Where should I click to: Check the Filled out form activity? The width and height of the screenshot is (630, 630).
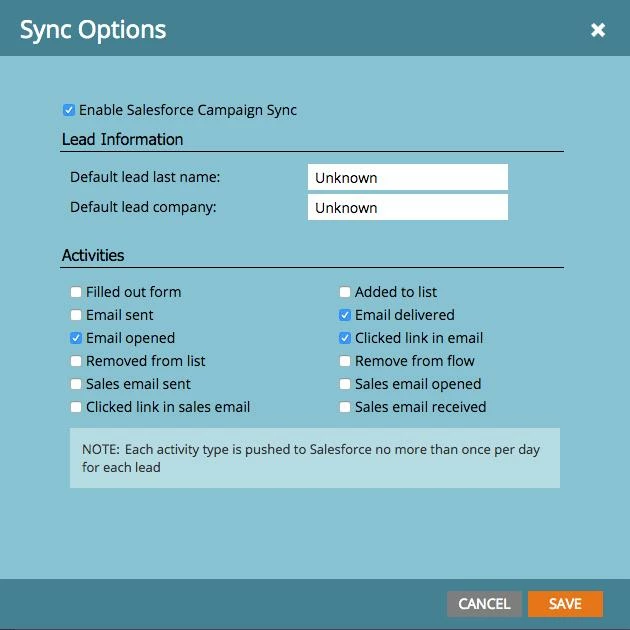pos(76,292)
